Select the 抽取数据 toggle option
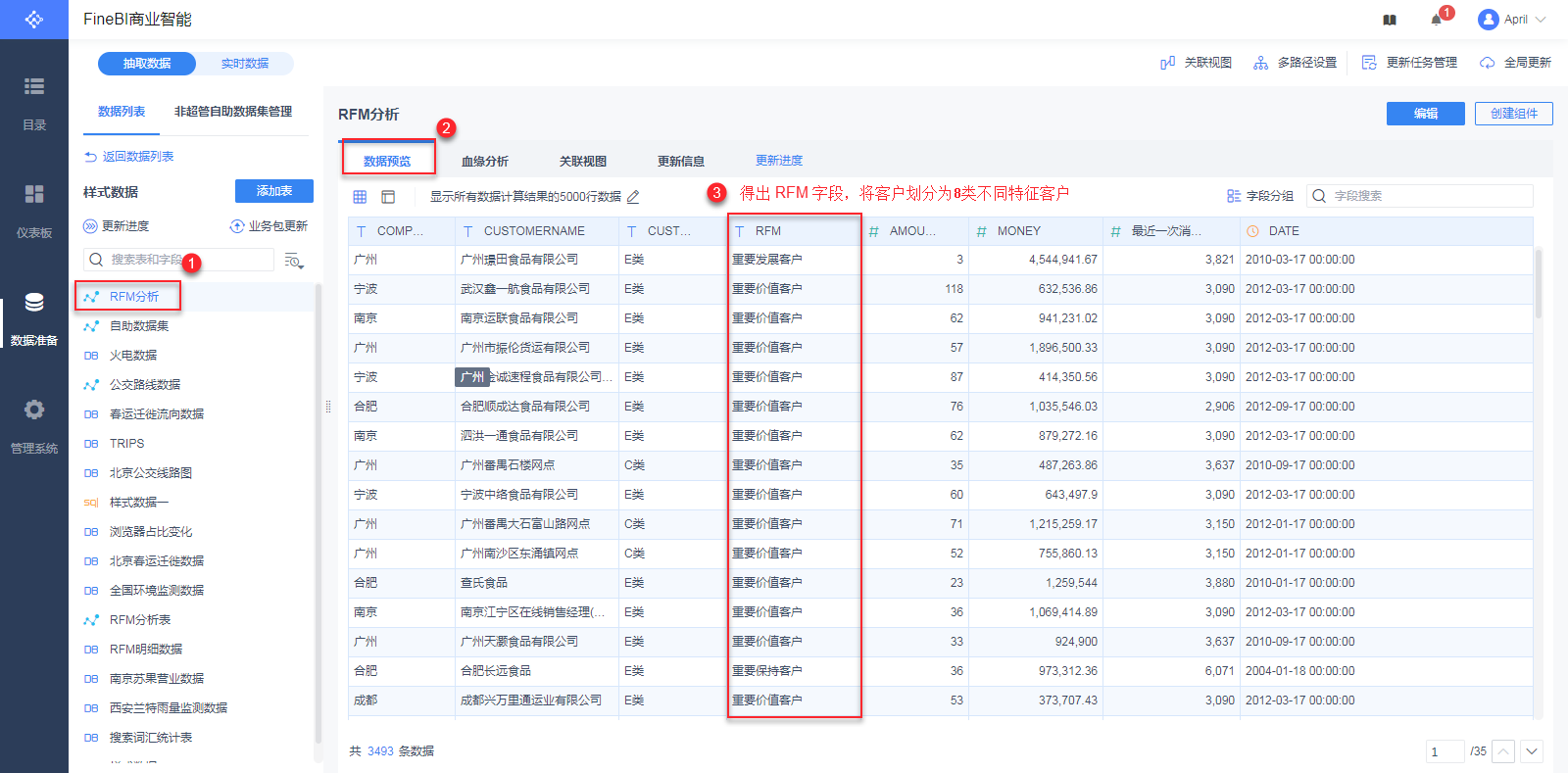Image resolution: width=1568 pixels, height=773 pixels. [147, 64]
